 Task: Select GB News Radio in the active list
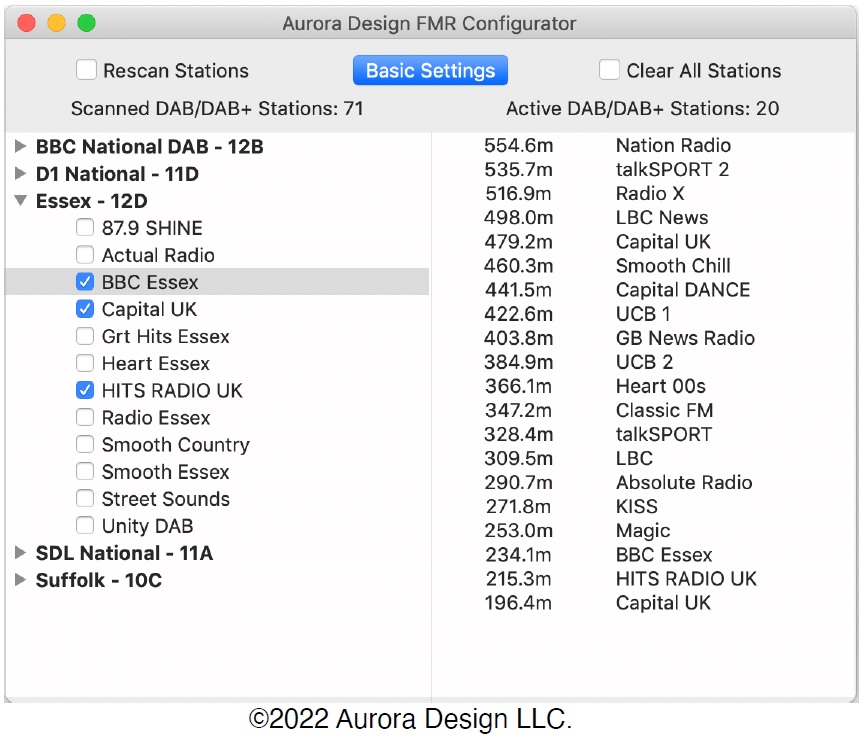[685, 338]
